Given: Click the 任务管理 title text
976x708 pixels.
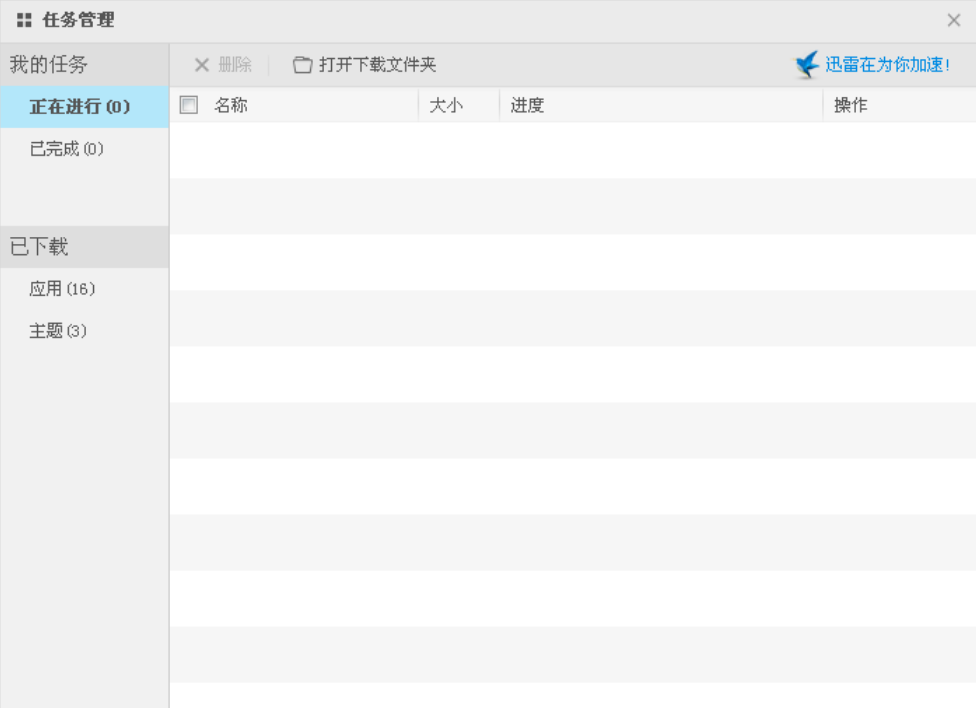Looking at the screenshot, I should point(78,20).
